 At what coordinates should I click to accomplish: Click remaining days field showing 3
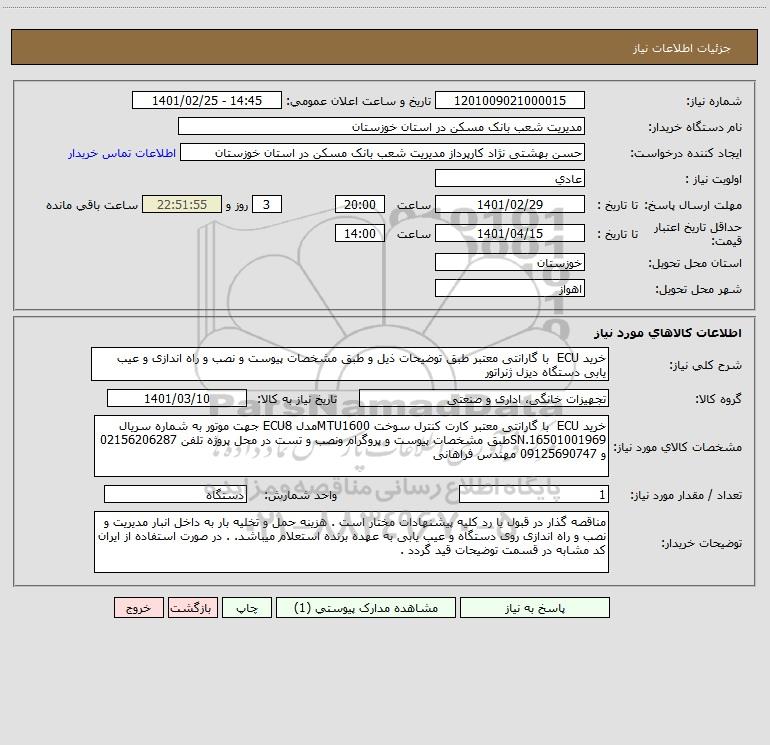click(x=267, y=204)
